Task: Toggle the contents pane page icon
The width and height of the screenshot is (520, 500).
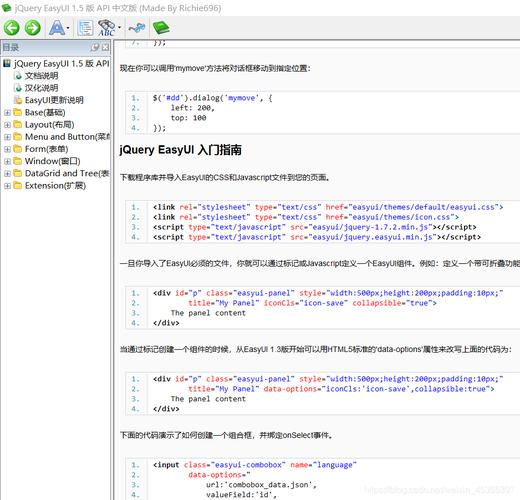Action: coord(85,28)
